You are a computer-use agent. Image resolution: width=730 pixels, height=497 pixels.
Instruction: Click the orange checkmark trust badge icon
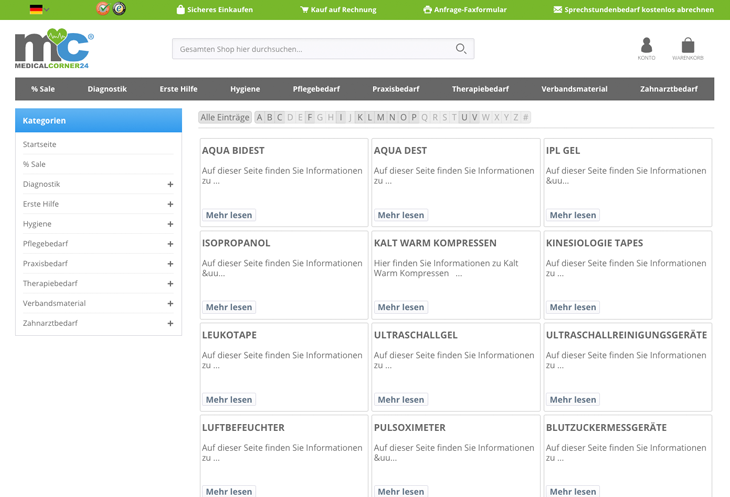[103, 8]
